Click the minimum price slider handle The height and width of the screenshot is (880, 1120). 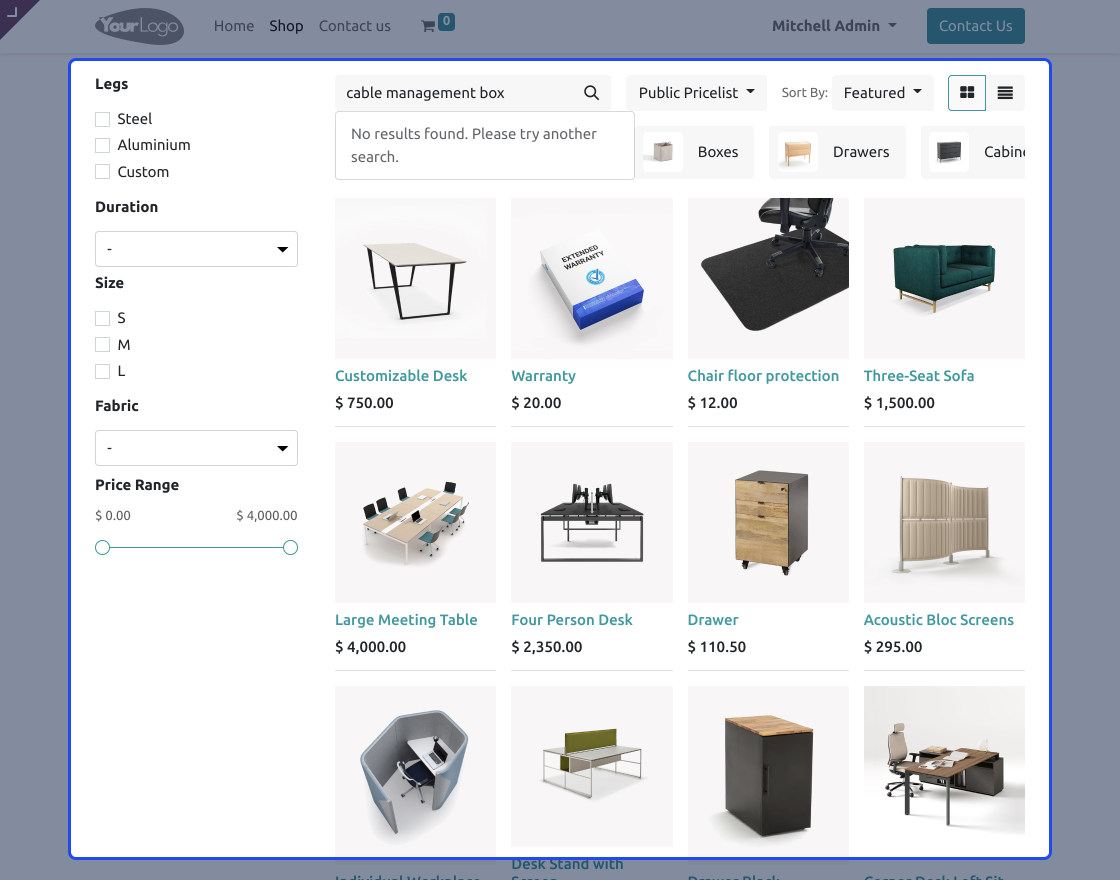click(103, 548)
